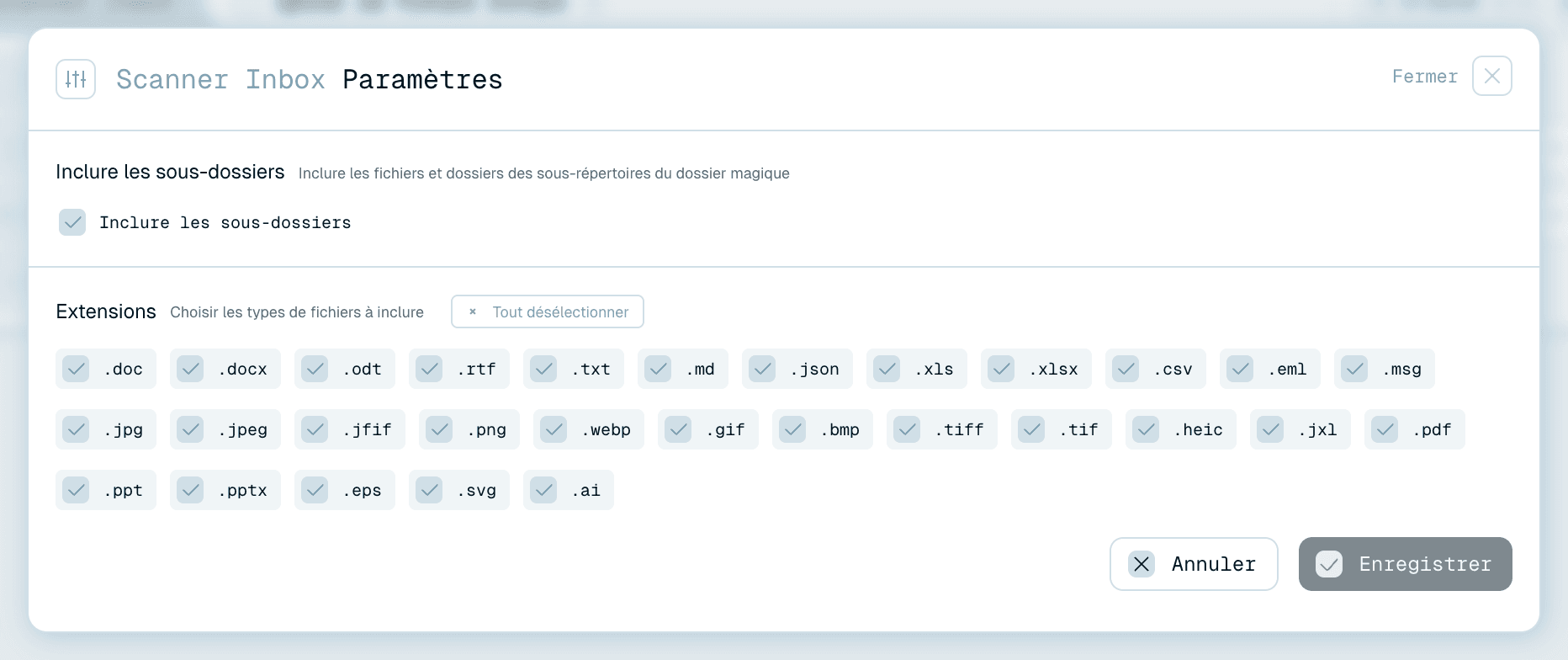Uncheck the .tif extension

click(1031, 429)
